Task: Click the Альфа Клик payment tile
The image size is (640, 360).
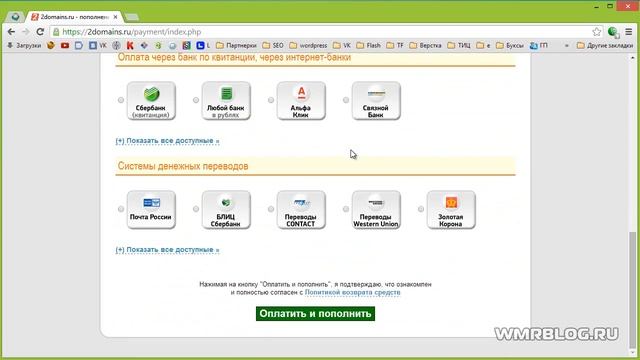Action: click(301, 101)
